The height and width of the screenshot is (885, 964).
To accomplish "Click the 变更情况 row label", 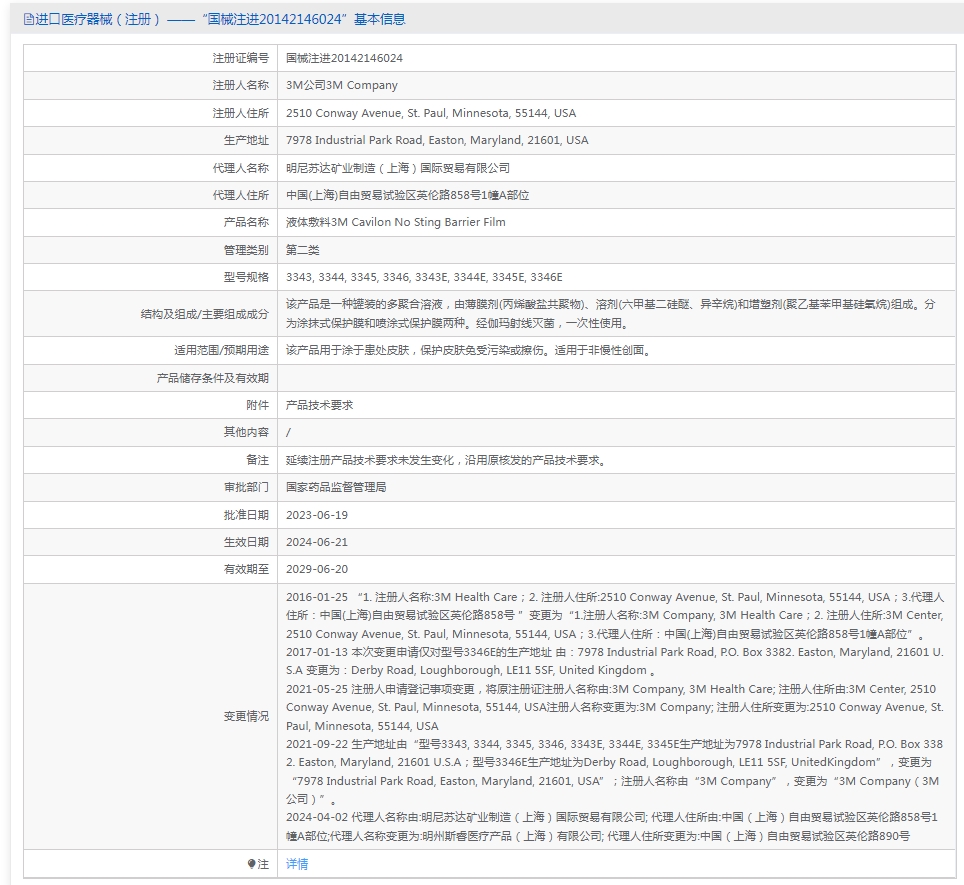I will [246, 716].
